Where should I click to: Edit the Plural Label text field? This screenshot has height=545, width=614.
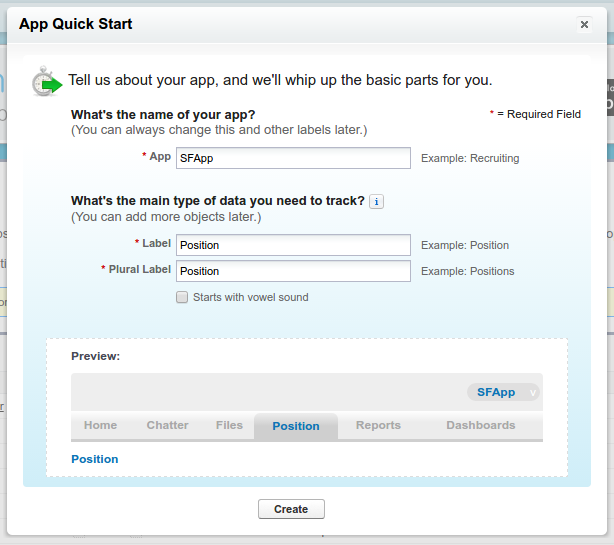293,271
